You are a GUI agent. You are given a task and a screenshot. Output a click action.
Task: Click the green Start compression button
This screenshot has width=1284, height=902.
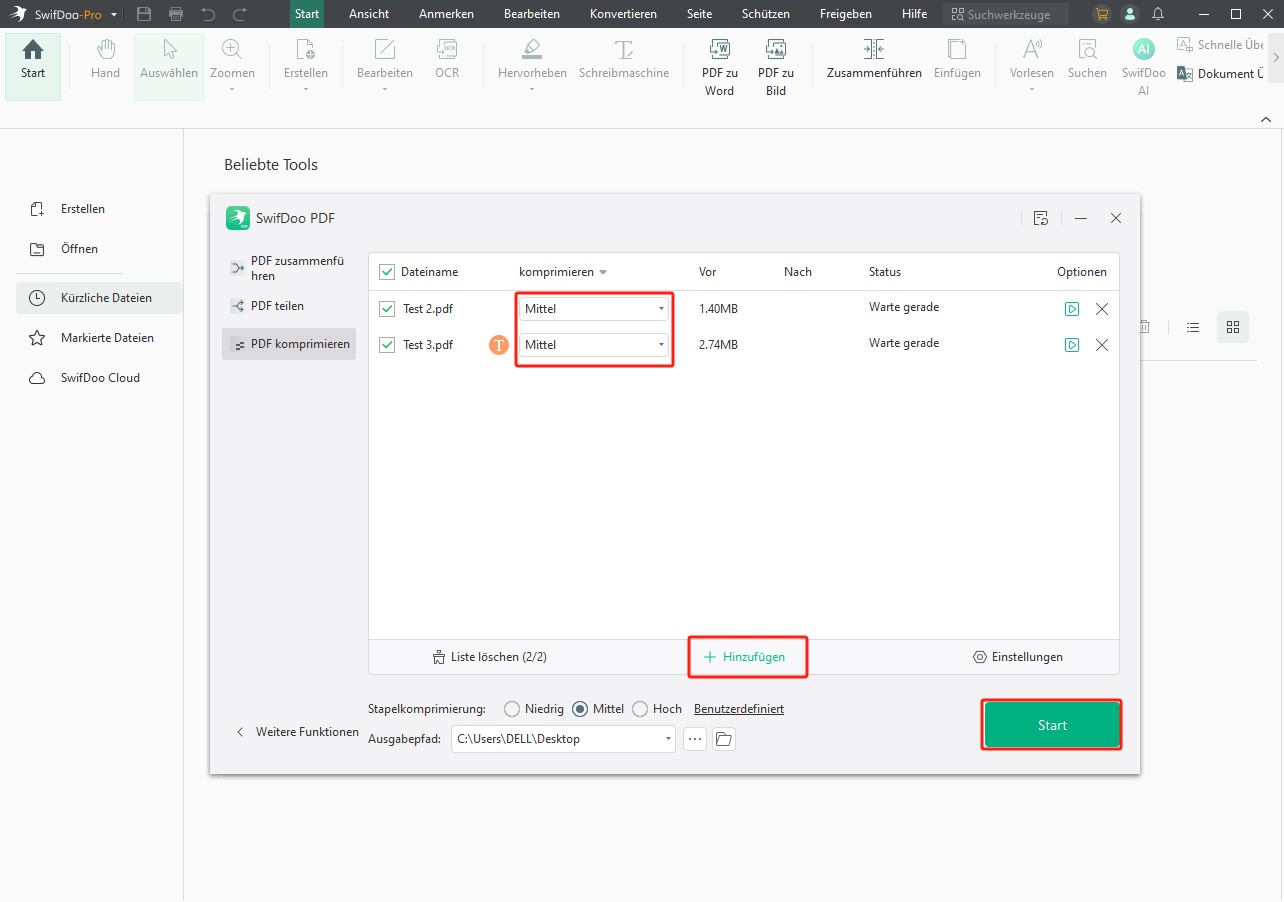tap(1052, 725)
